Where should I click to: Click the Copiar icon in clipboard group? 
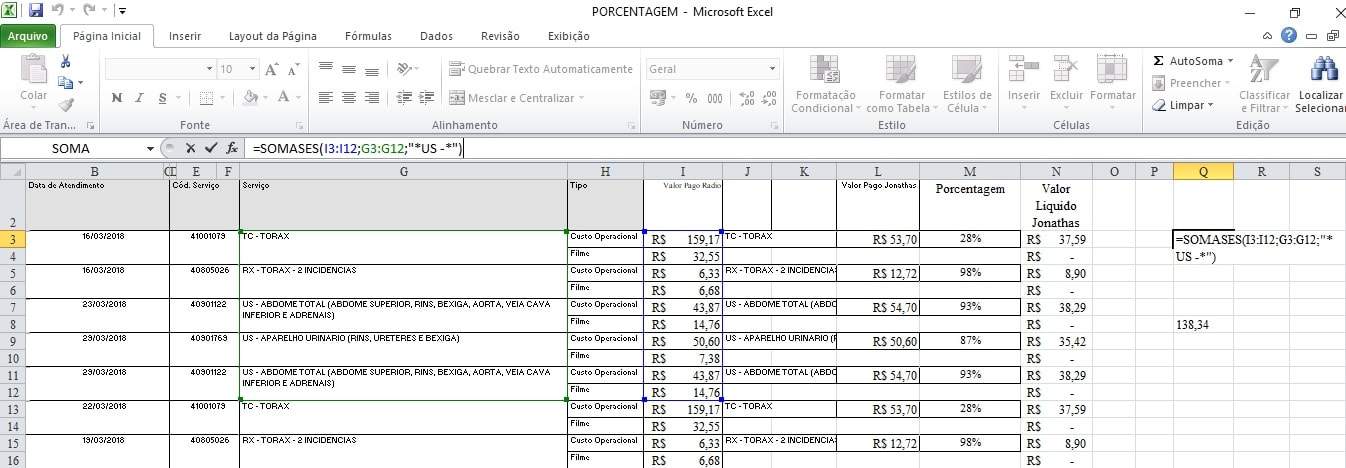point(66,82)
